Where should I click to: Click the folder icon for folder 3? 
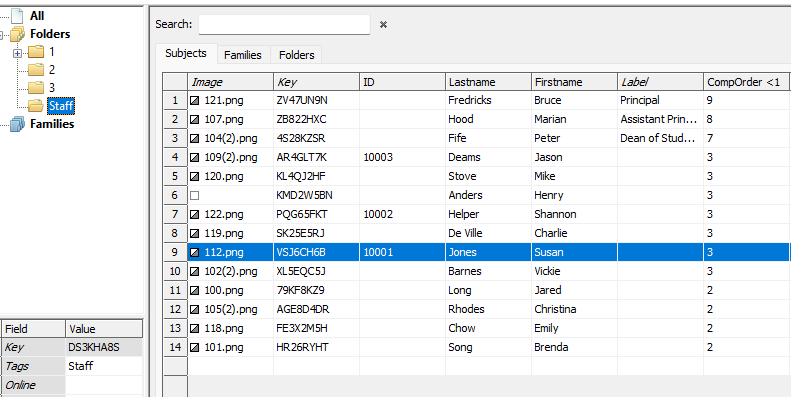[x=35, y=88]
